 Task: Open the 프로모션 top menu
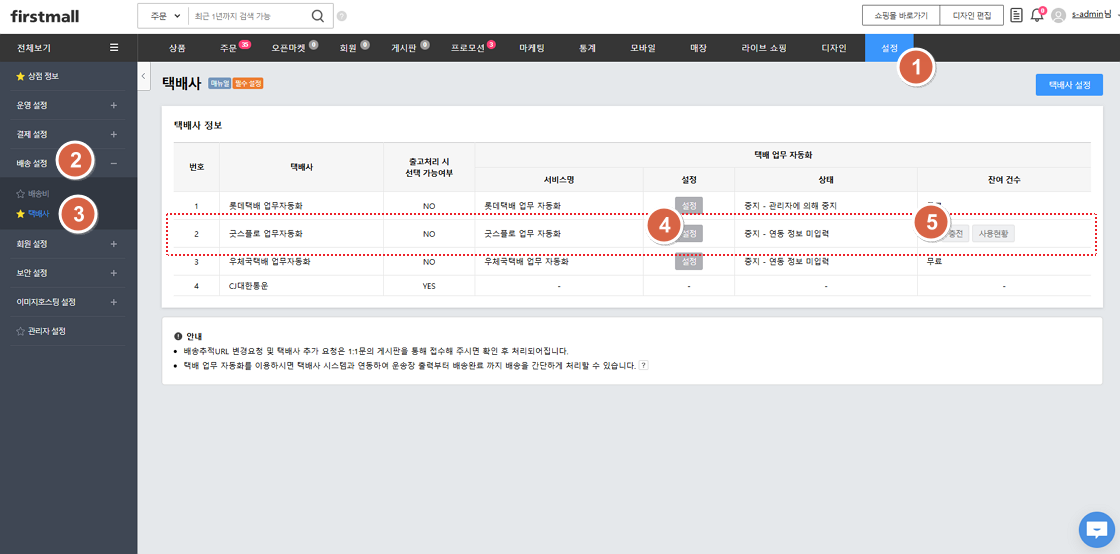tap(468, 49)
